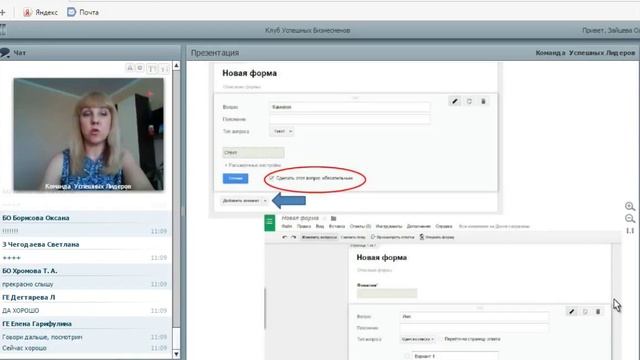Click question title field in lower form
The height and width of the screenshot is (360, 640).
click(x=474, y=316)
